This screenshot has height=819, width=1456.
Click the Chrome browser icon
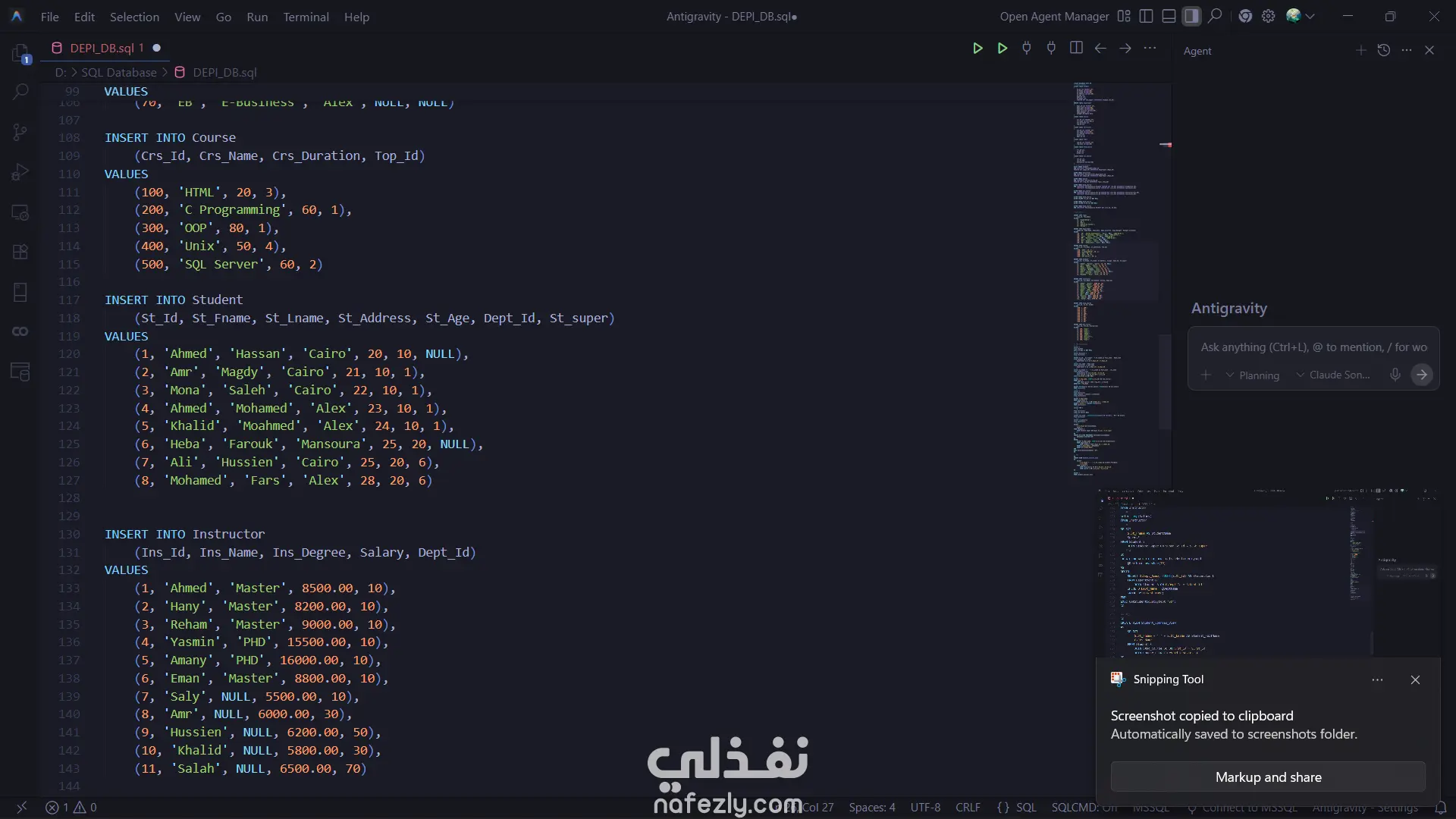click(1245, 16)
